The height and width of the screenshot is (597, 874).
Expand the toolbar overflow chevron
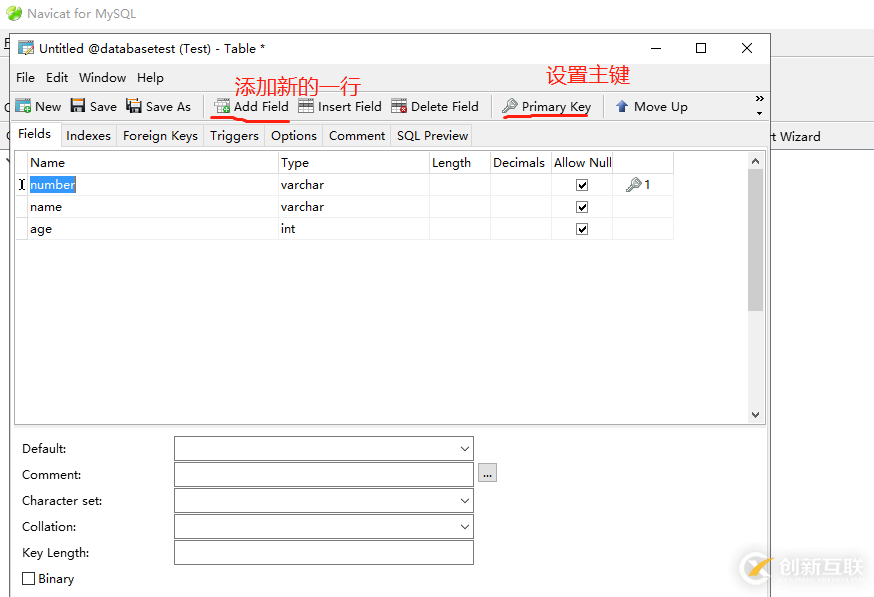tap(759, 99)
